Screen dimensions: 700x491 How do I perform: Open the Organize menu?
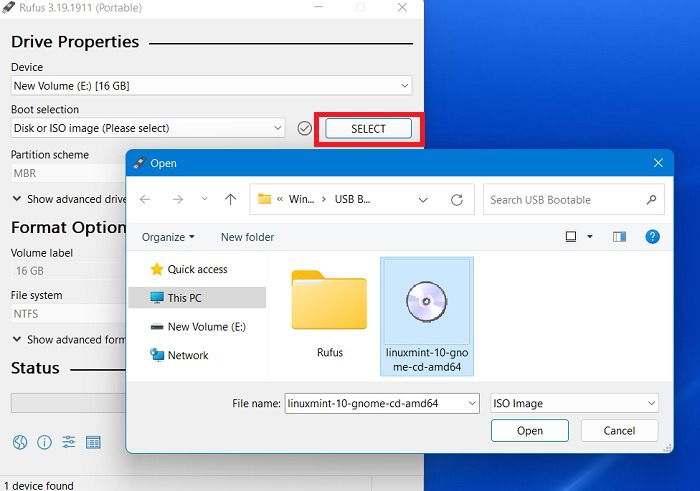[x=168, y=237]
